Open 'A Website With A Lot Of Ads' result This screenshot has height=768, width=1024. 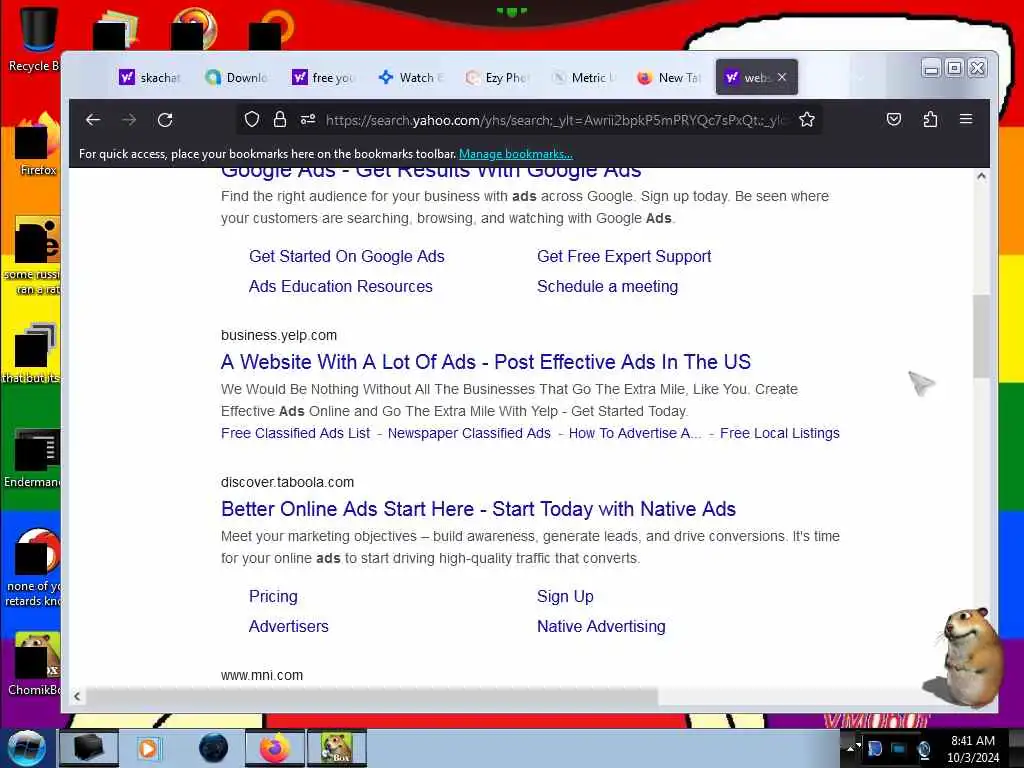pyautogui.click(x=486, y=362)
